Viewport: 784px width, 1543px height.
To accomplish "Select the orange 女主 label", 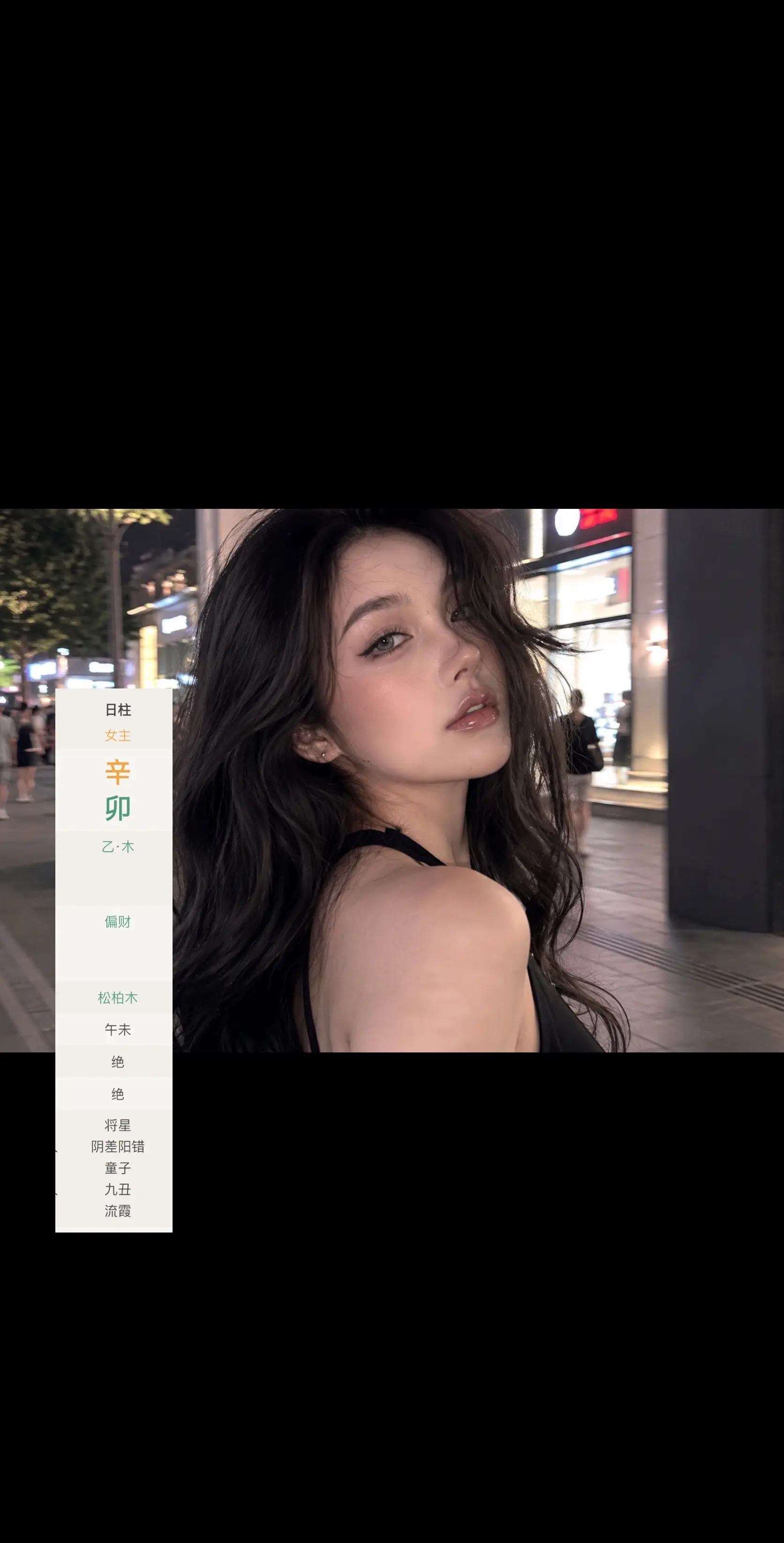I will [x=117, y=735].
